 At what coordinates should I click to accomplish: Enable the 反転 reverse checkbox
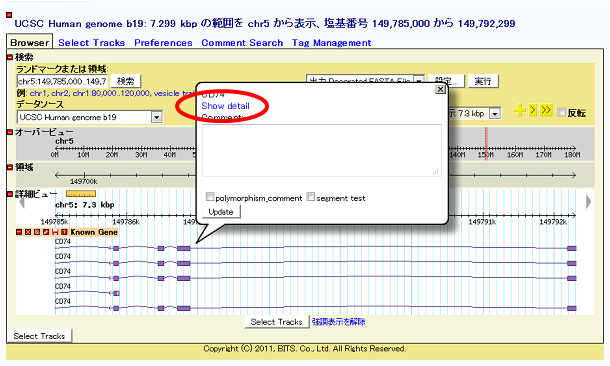[x=561, y=112]
